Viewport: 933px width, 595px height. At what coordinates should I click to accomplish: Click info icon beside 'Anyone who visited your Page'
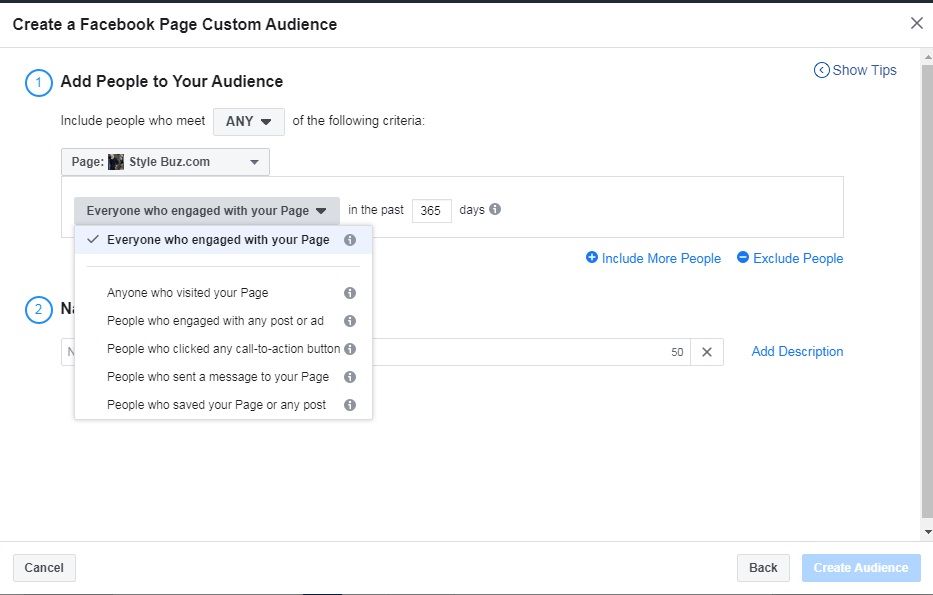coord(350,293)
